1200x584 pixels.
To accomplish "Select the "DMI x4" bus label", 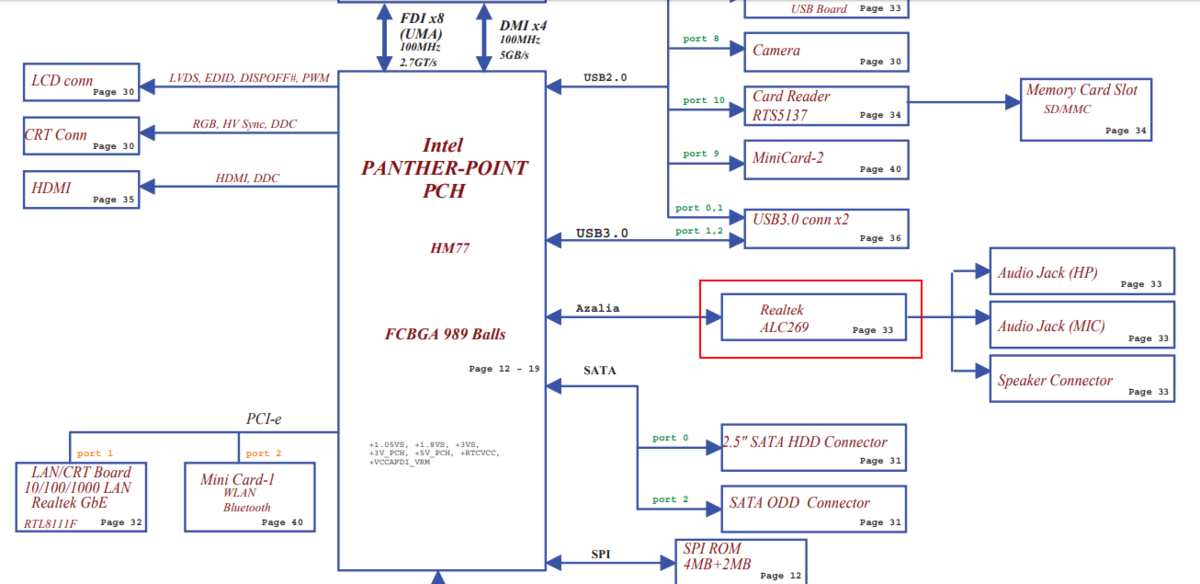I will point(523,25).
